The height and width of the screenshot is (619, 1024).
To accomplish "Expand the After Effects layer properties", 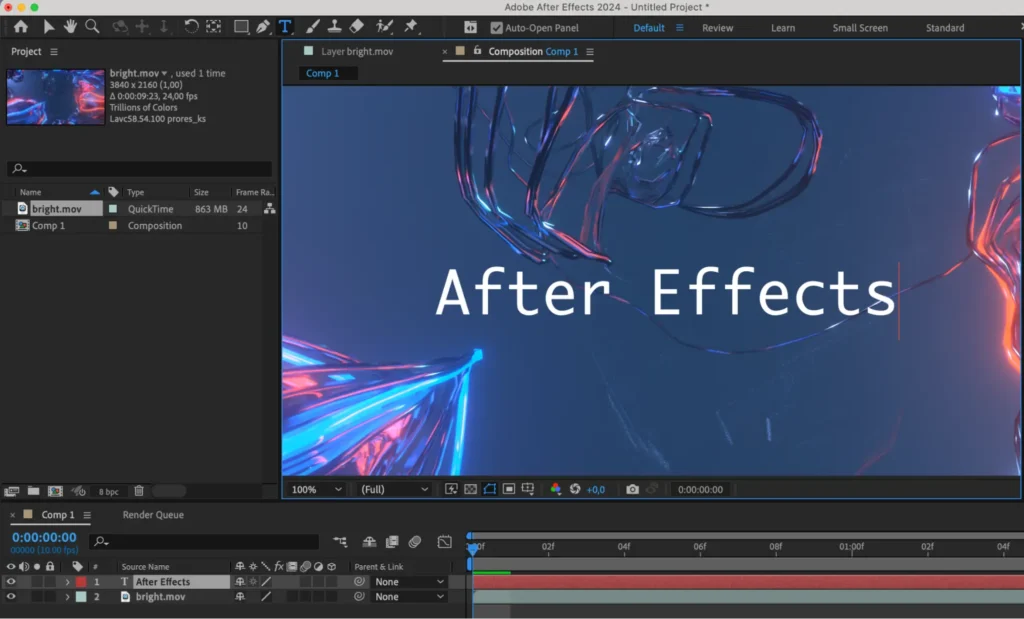I will click(x=67, y=581).
